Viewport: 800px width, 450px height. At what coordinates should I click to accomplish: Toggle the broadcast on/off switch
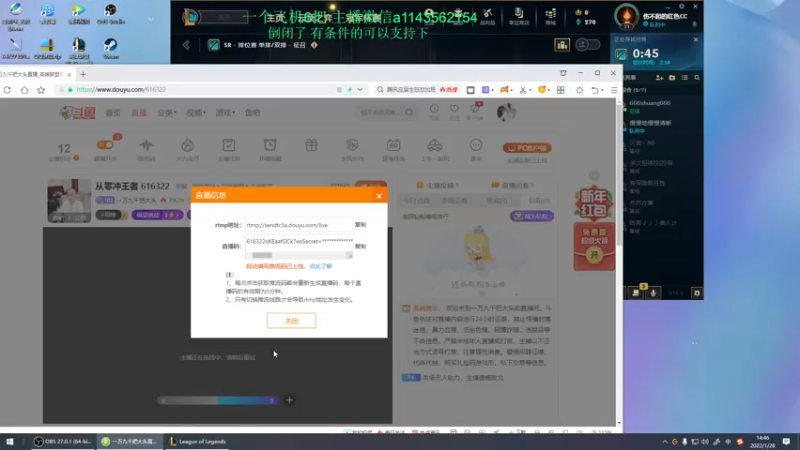tap(105, 145)
